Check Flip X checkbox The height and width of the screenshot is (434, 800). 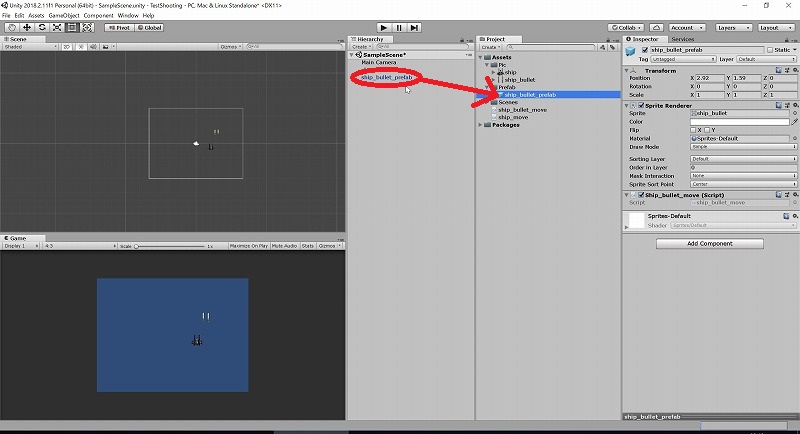pyautogui.click(x=693, y=130)
